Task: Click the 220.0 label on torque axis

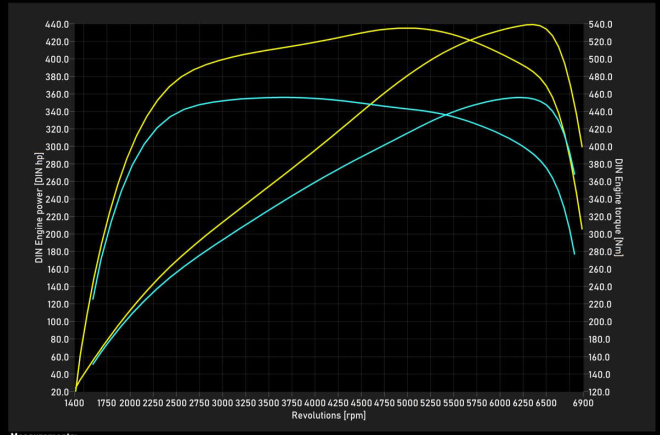Action: pyautogui.click(x=599, y=305)
